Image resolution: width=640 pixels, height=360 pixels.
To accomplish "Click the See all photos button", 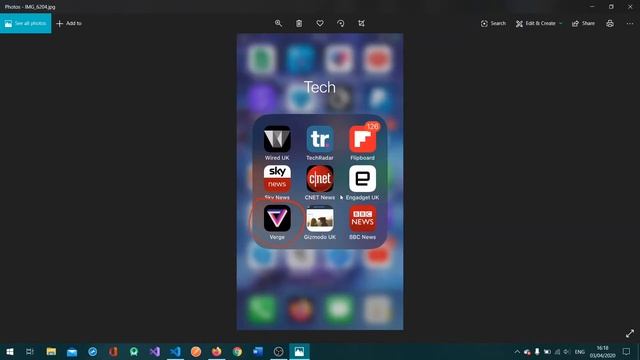I will [x=26, y=23].
